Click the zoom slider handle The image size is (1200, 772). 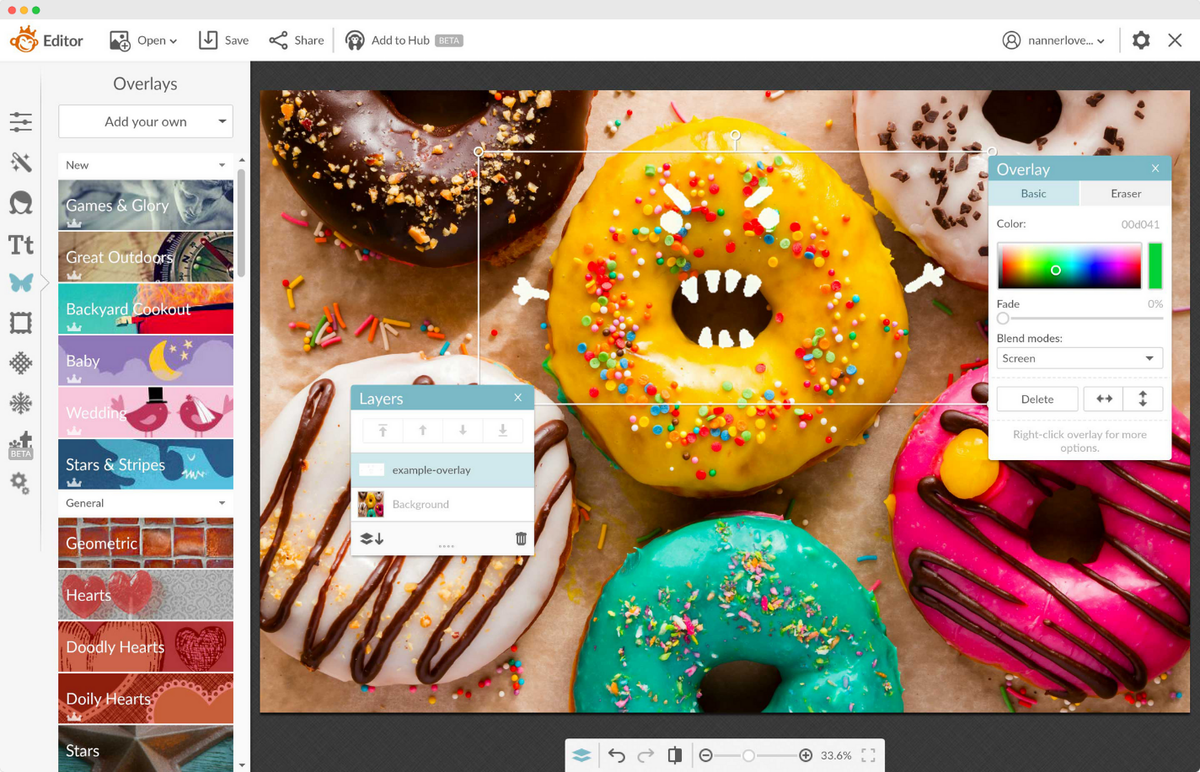[749, 756]
